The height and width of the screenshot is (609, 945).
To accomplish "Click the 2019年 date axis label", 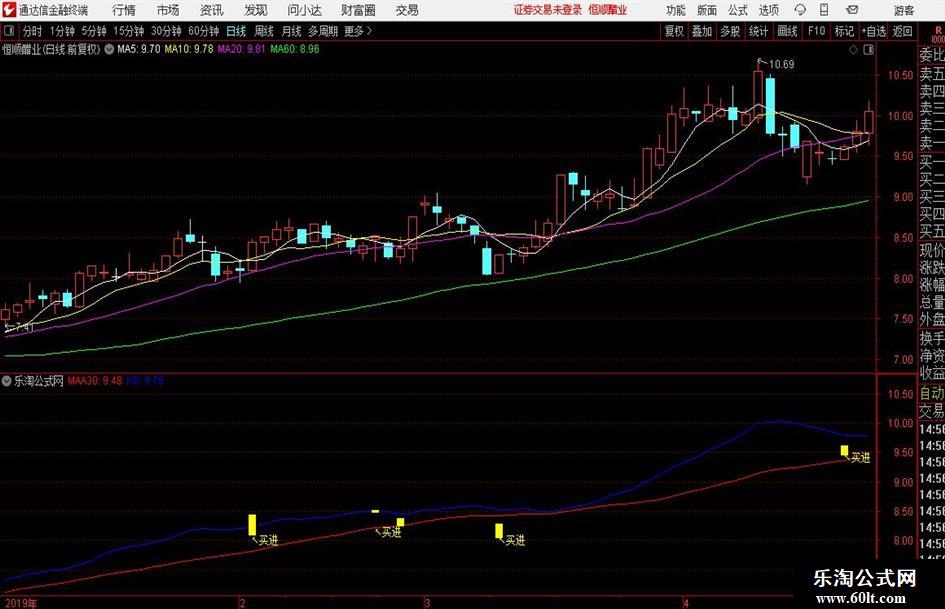I will [x=20, y=603].
